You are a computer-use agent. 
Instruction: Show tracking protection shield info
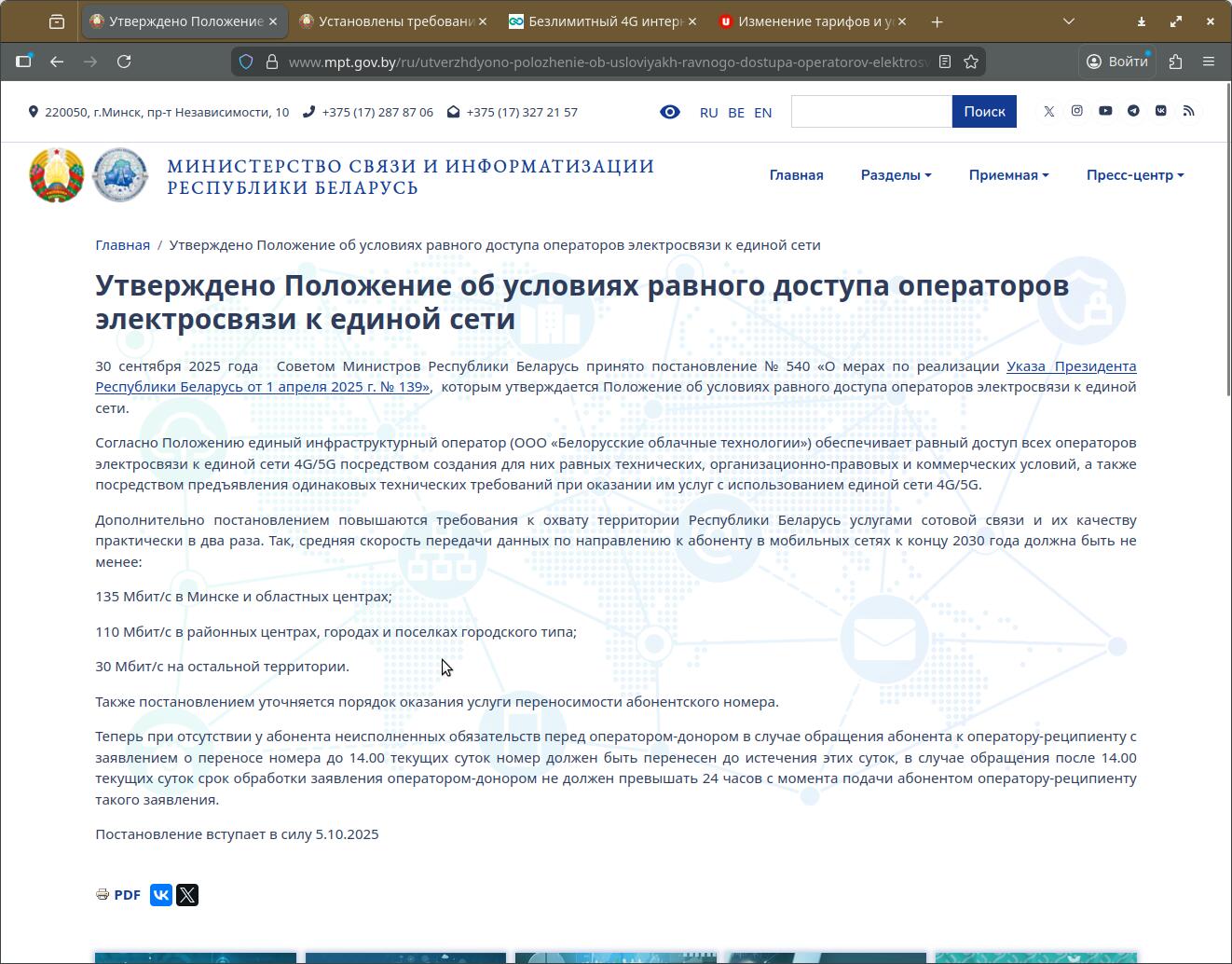point(246,62)
